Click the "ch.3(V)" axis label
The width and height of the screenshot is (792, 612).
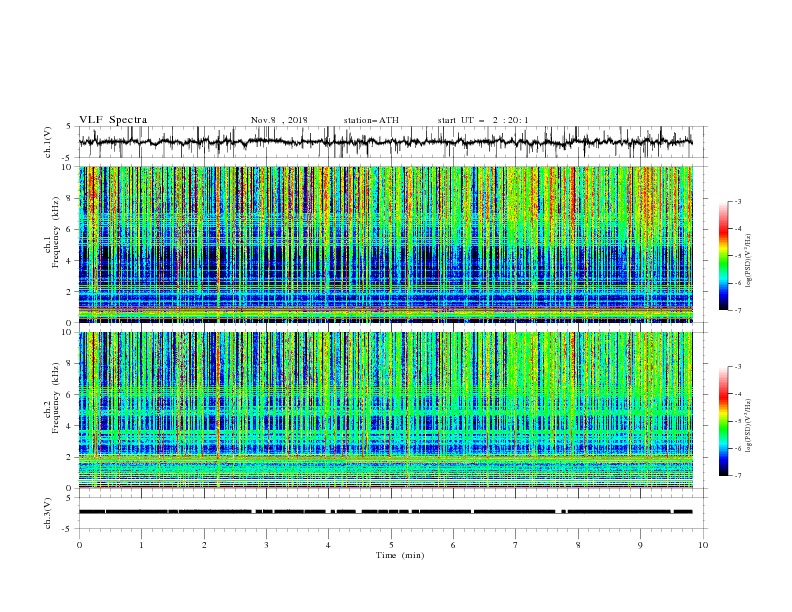[x=48, y=513]
